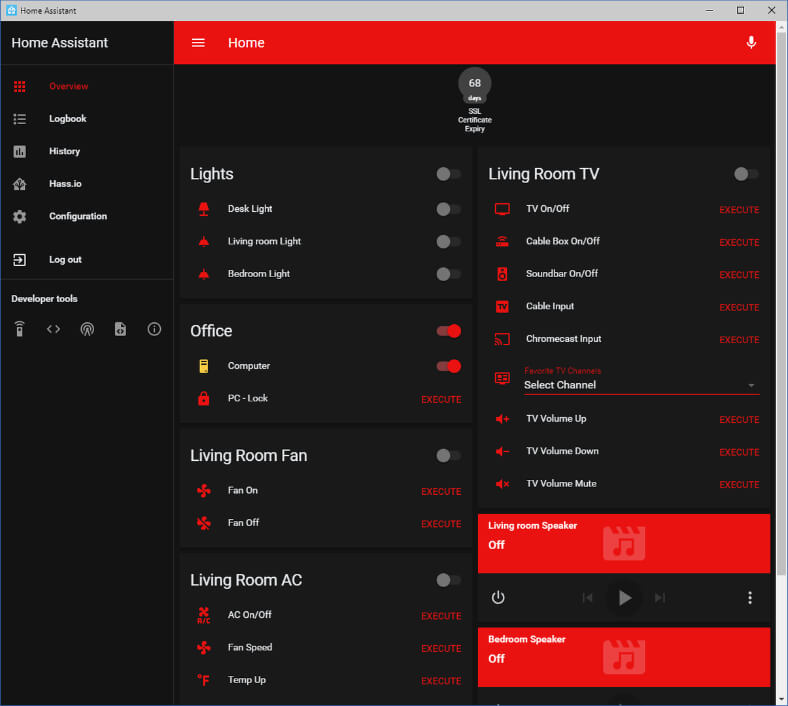The height and width of the screenshot is (706, 788).
Task: Execute Chromecast Input
Action: 739,340
